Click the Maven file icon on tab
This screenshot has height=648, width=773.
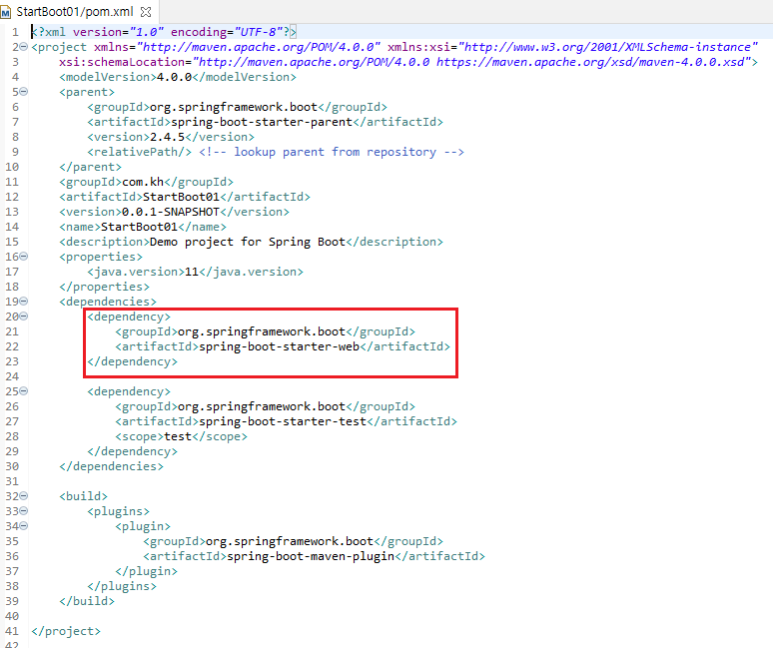tap(6, 12)
